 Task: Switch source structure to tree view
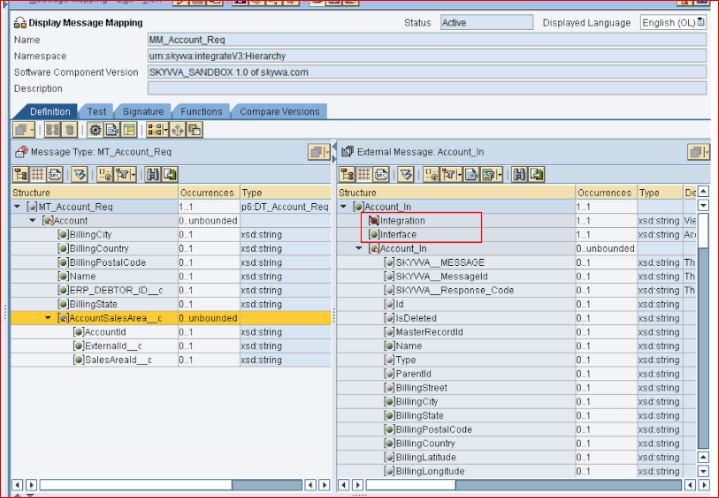point(20,174)
